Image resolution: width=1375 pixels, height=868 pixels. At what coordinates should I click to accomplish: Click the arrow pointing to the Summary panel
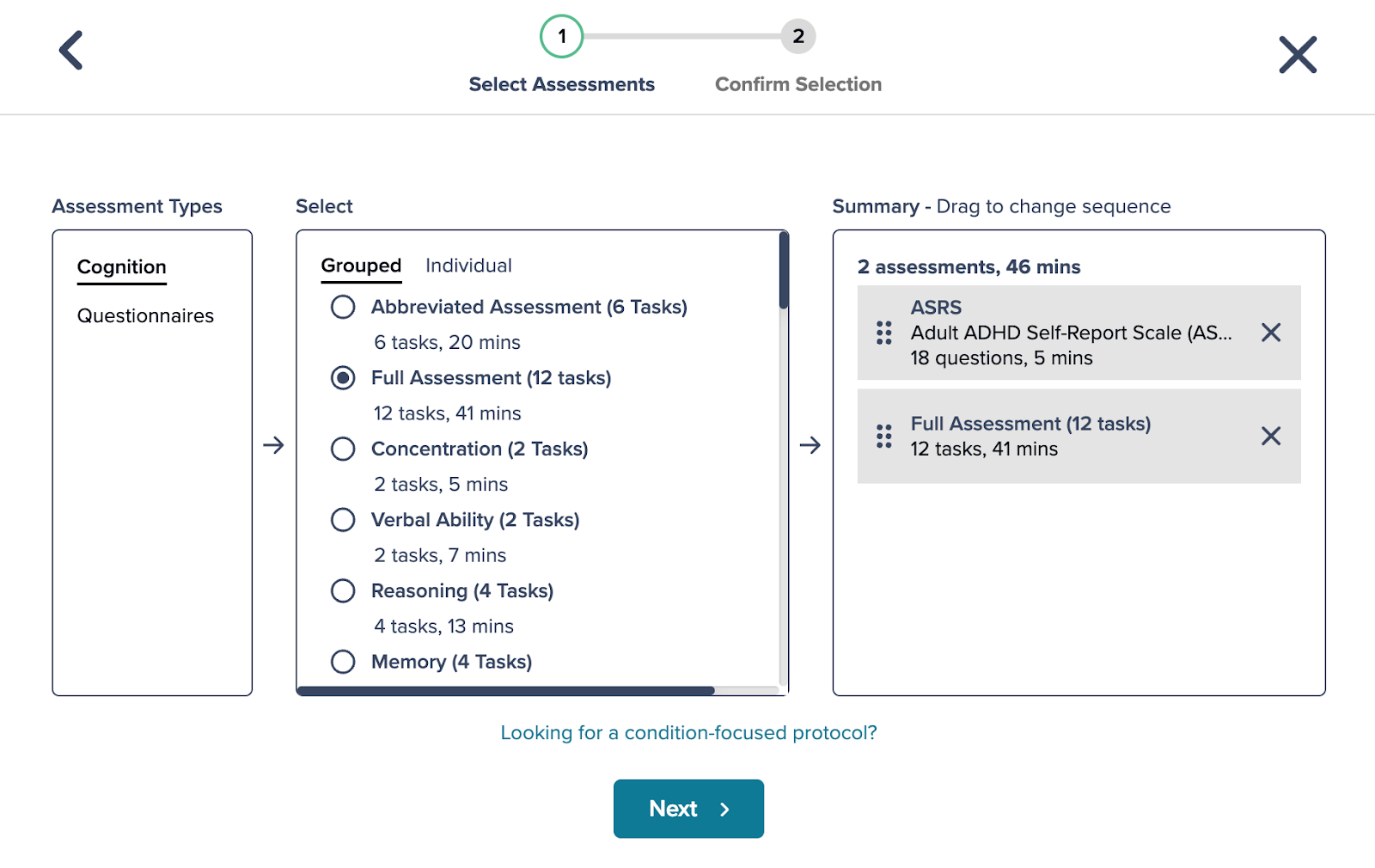coord(810,446)
